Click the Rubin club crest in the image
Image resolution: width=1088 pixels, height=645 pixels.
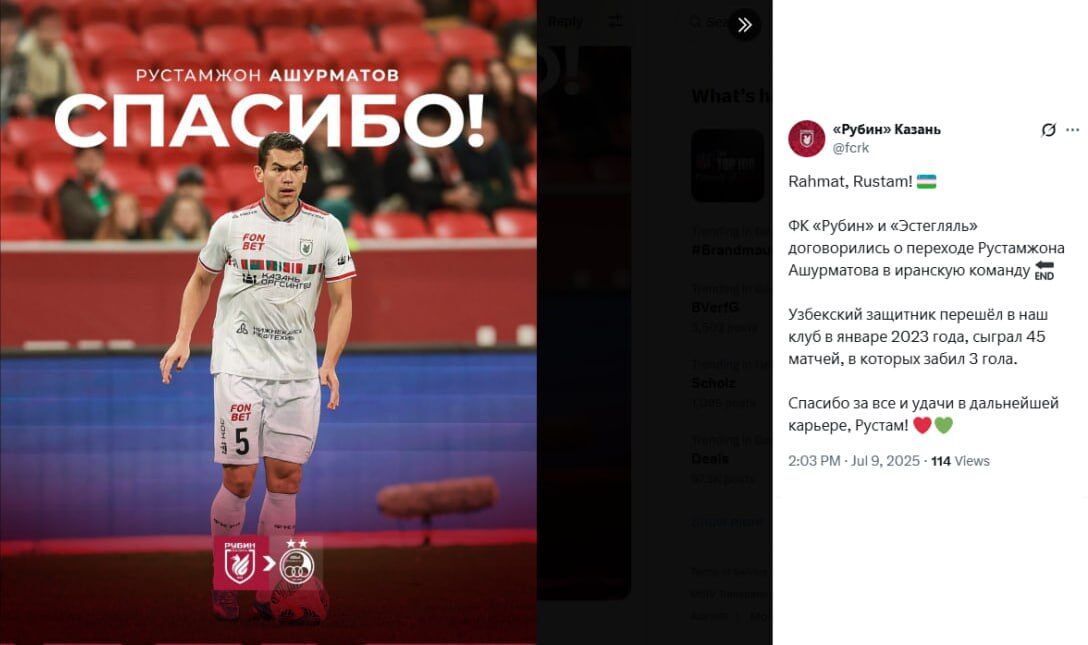pyautogui.click(x=239, y=562)
